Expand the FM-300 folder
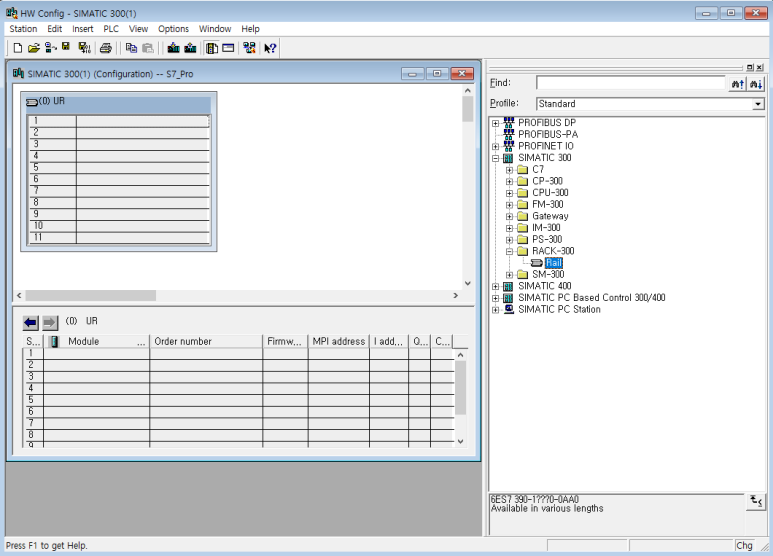The width and height of the screenshot is (773, 556). (x=509, y=205)
